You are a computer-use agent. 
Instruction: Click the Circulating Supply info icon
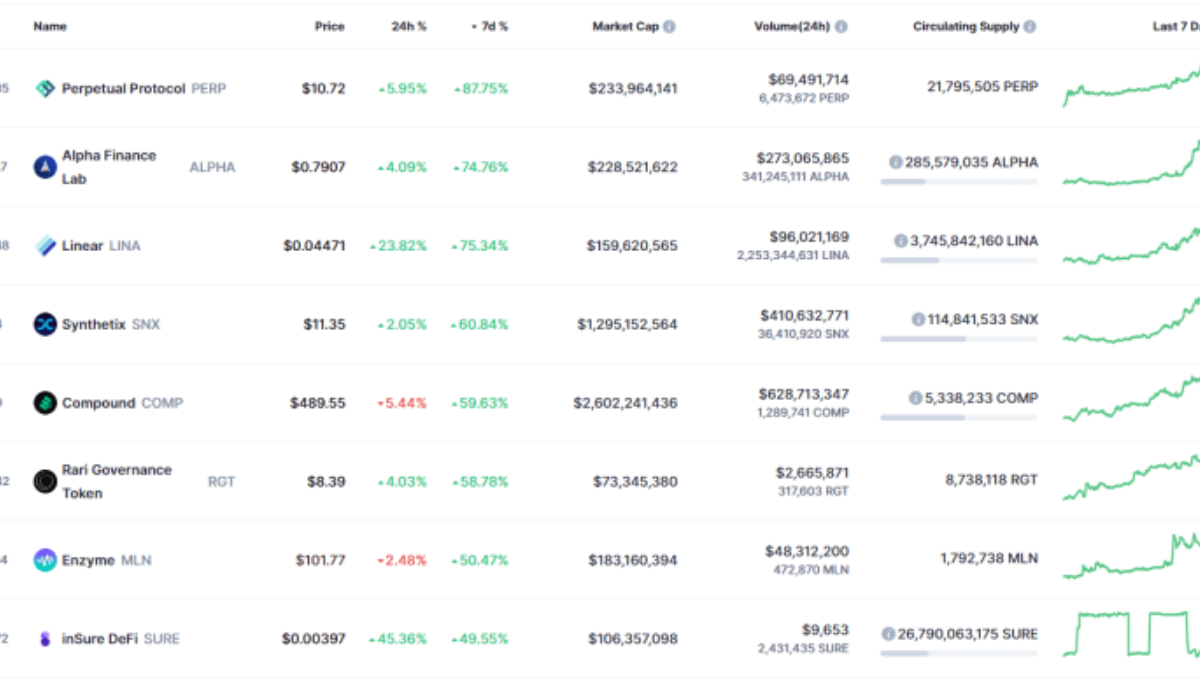tap(1030, 27)
